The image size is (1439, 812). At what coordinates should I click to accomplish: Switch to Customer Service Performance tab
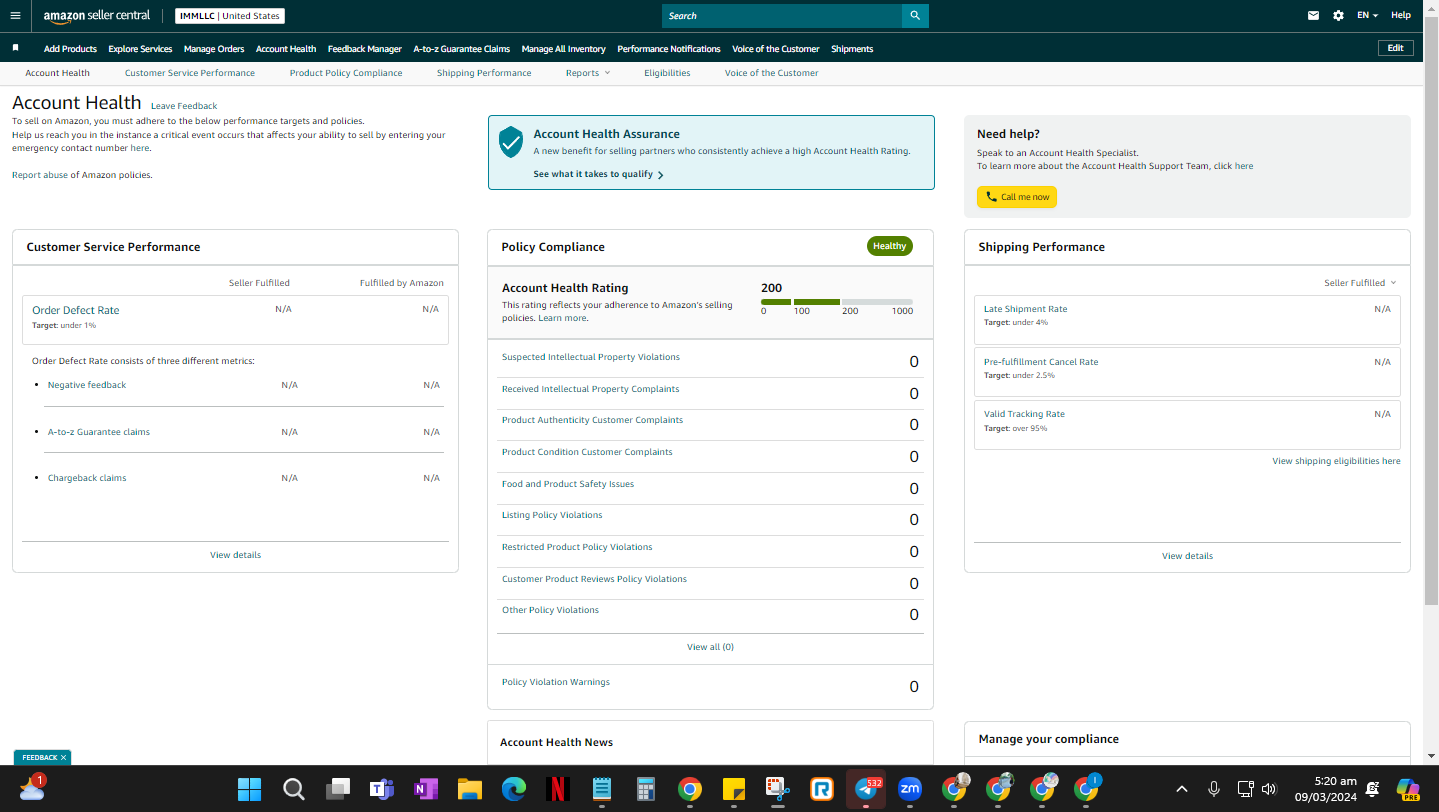tap(190, 73)
